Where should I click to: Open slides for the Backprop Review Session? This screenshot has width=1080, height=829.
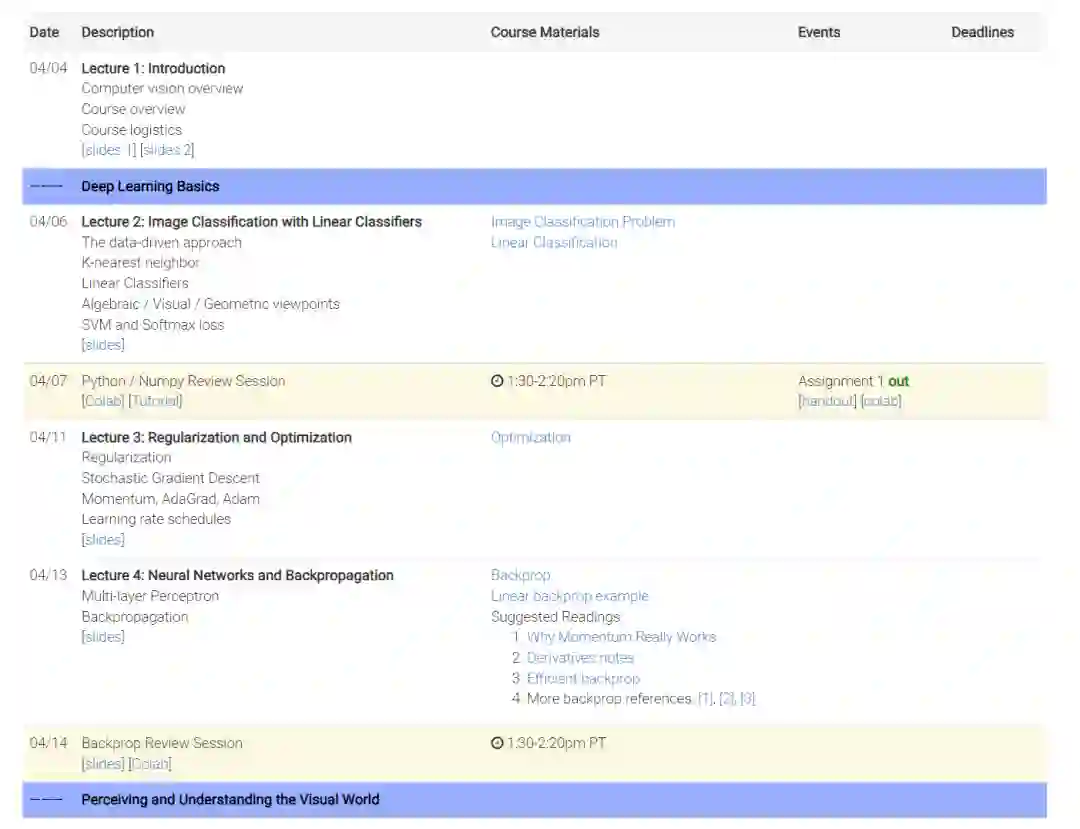pos(103,764)
